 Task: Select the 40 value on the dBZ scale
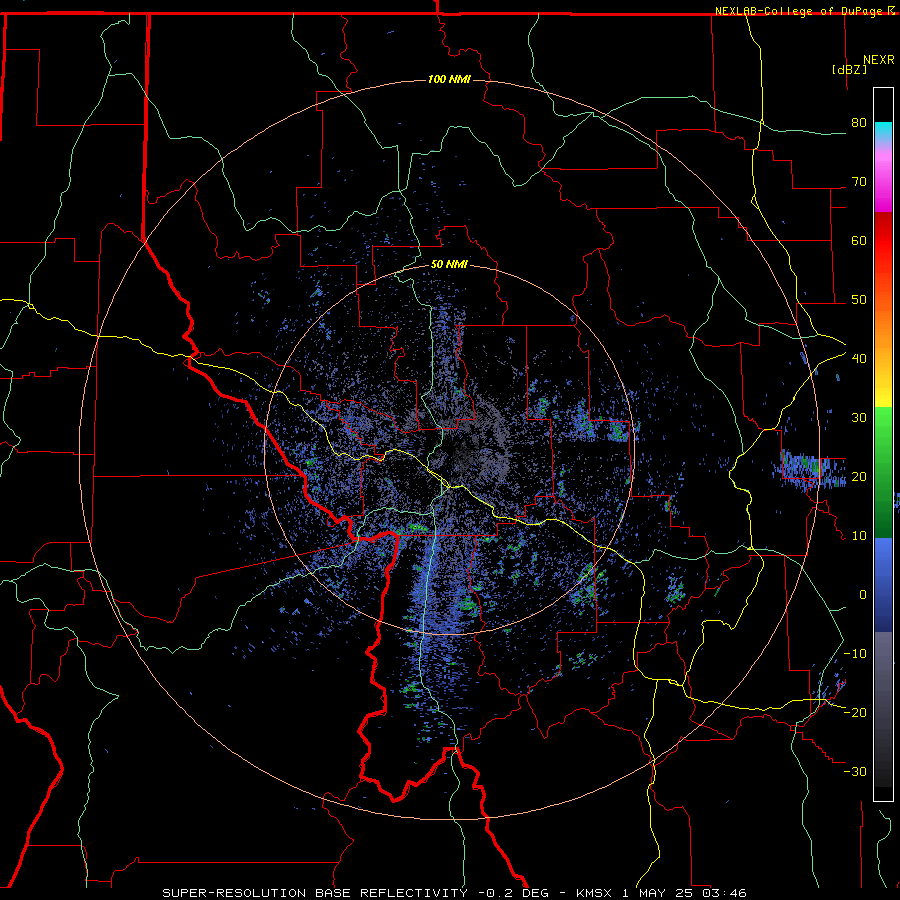[859, 359]
